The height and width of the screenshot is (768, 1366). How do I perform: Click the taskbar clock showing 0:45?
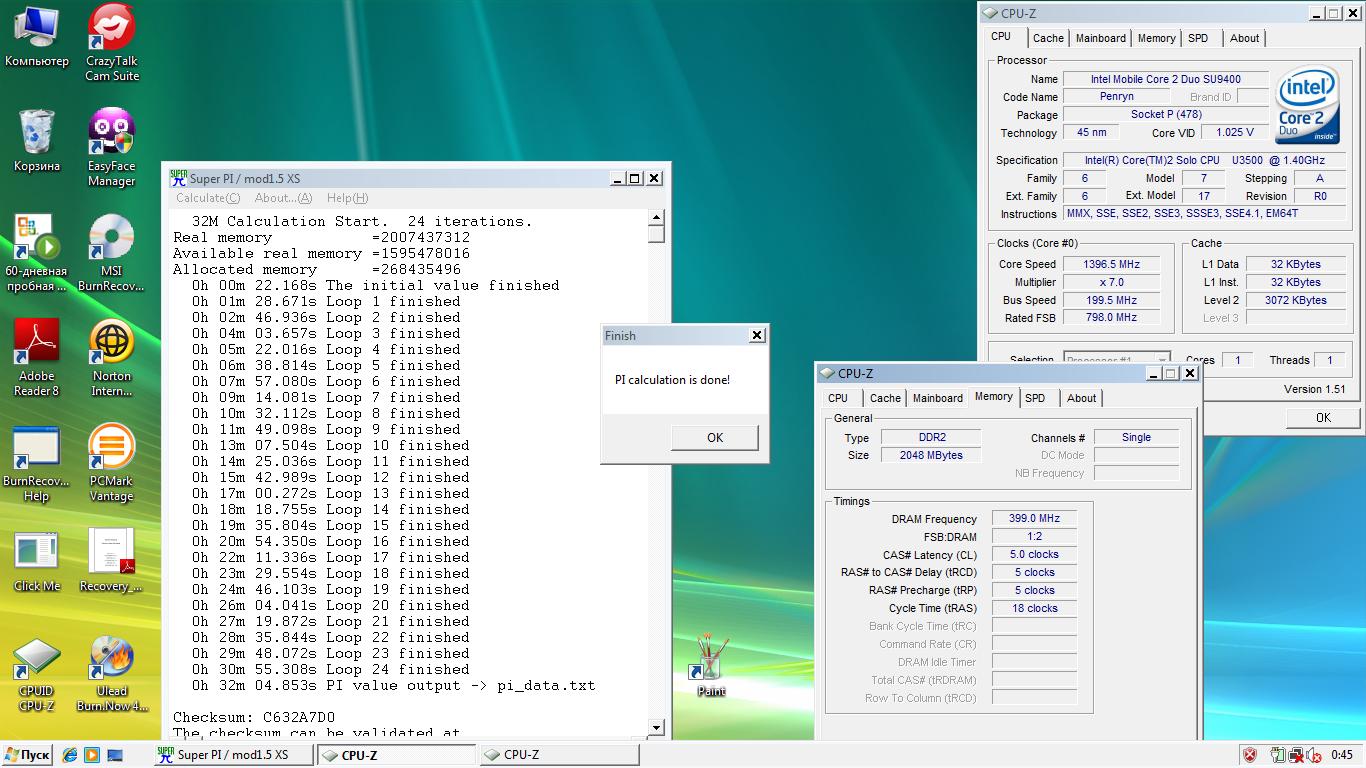[1342, 755]
